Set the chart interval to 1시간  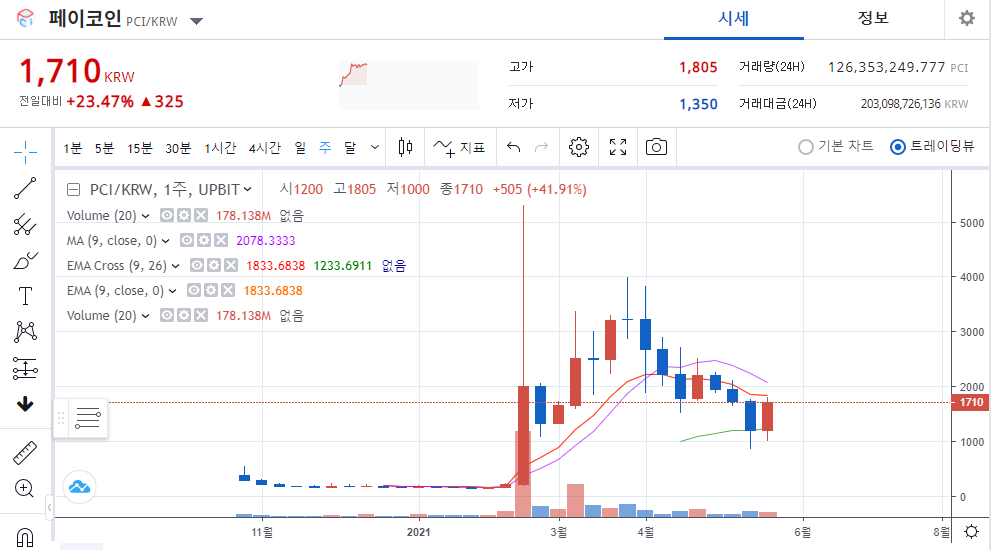point(220,148)
